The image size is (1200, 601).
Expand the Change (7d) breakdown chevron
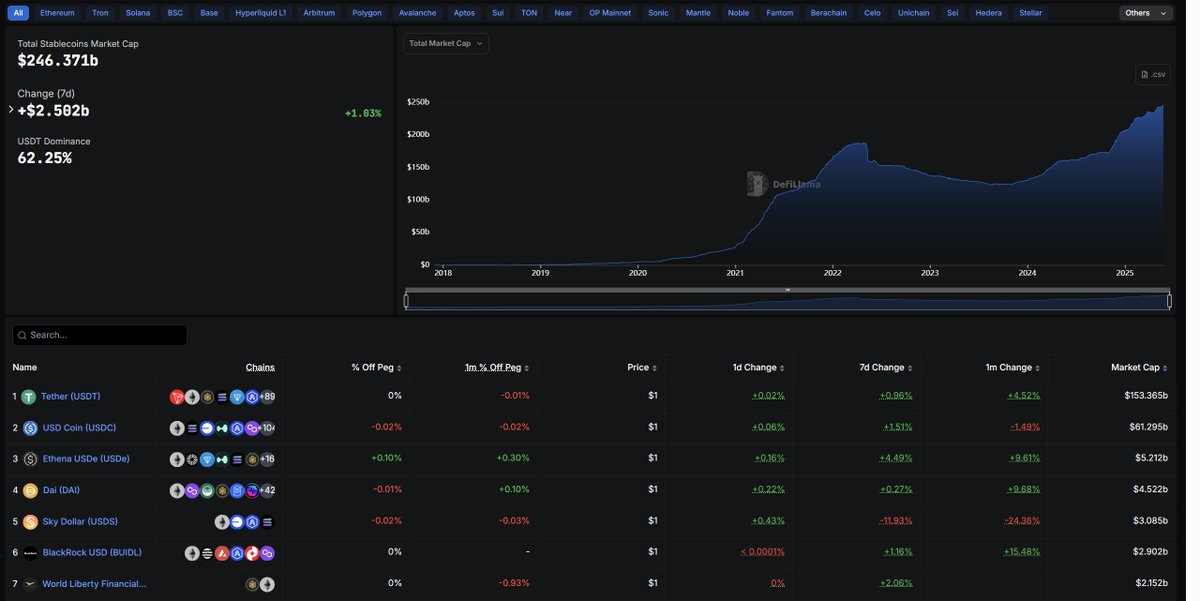11,109
